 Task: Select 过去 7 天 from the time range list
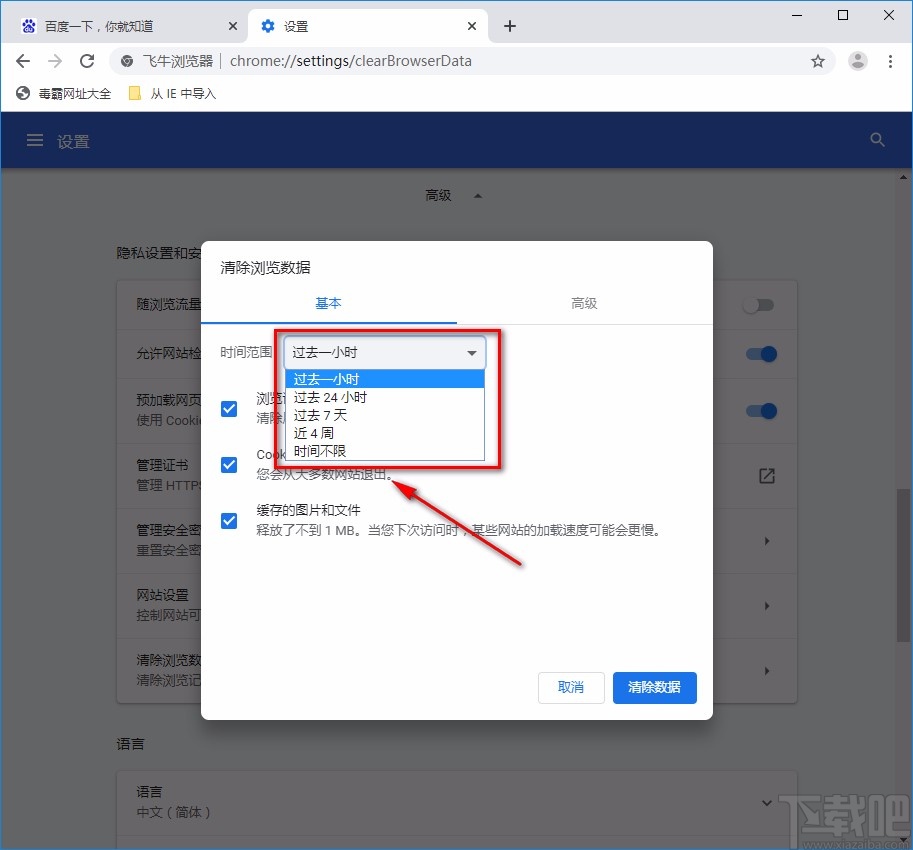coord(320,415)
